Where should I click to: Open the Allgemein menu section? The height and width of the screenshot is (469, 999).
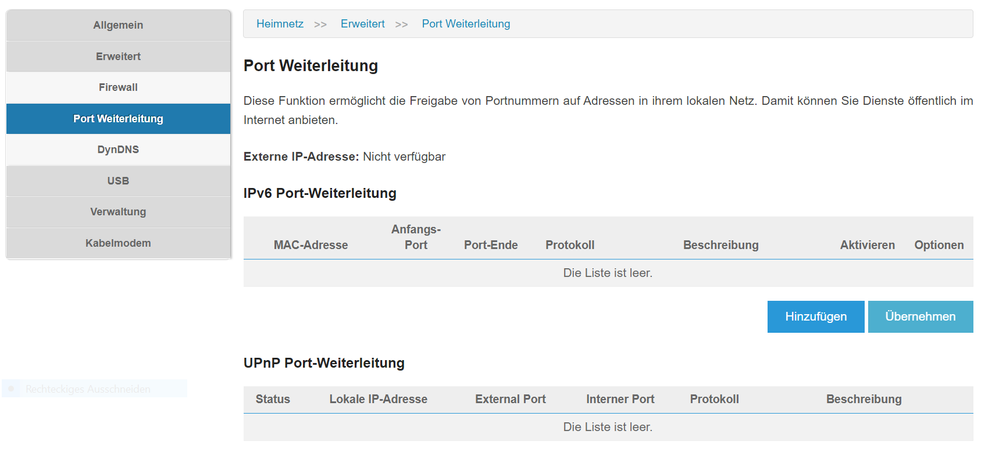pos(118,25)
